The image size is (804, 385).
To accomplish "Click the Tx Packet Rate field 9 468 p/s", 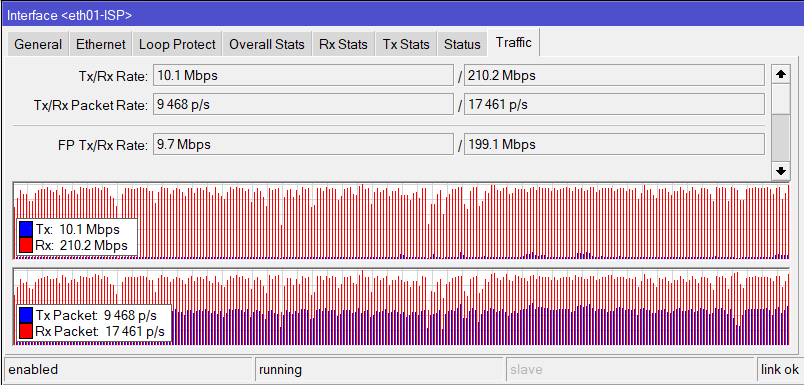I will pos(304,105).
